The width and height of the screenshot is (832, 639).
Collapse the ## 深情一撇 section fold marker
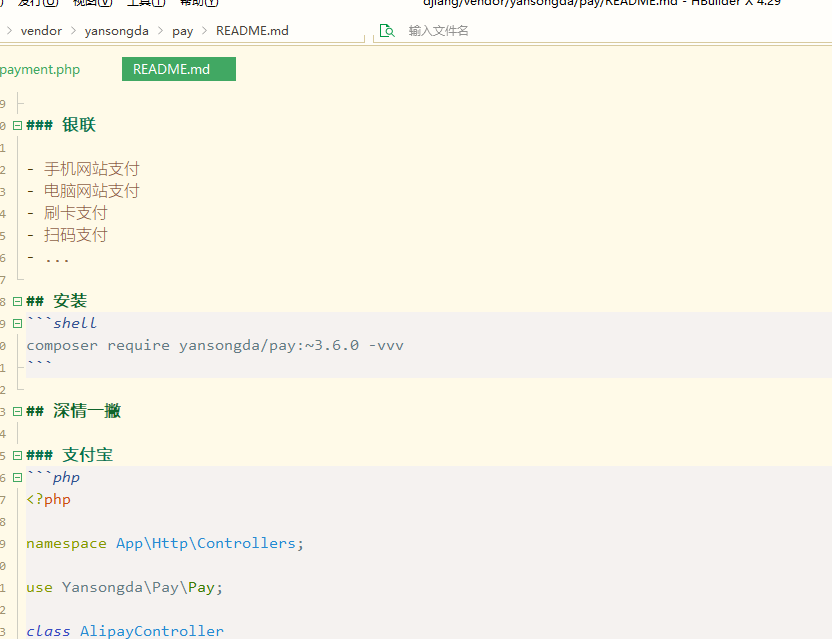[18, 411]
